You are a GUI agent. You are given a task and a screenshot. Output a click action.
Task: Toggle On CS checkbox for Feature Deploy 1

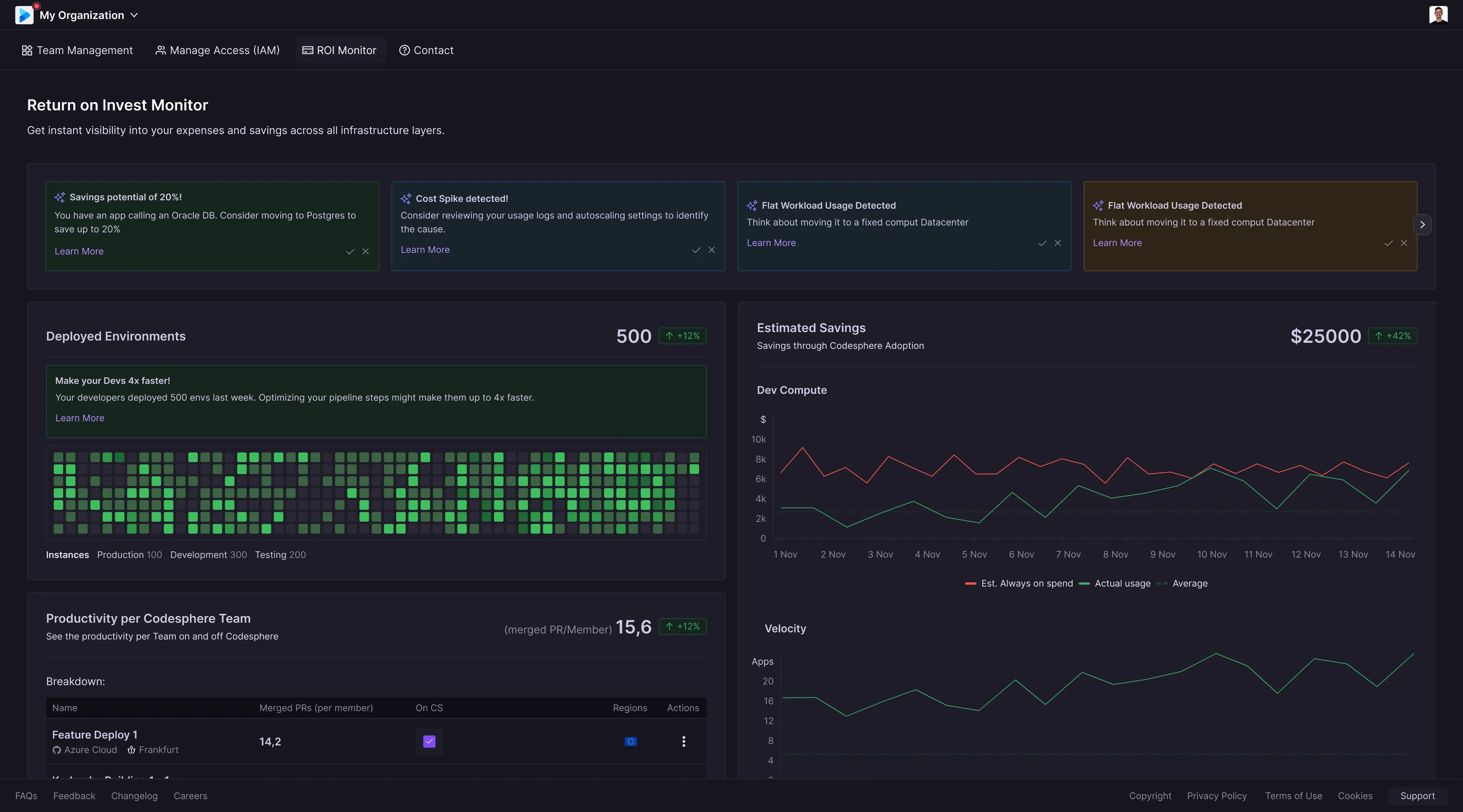coord(429,742)
